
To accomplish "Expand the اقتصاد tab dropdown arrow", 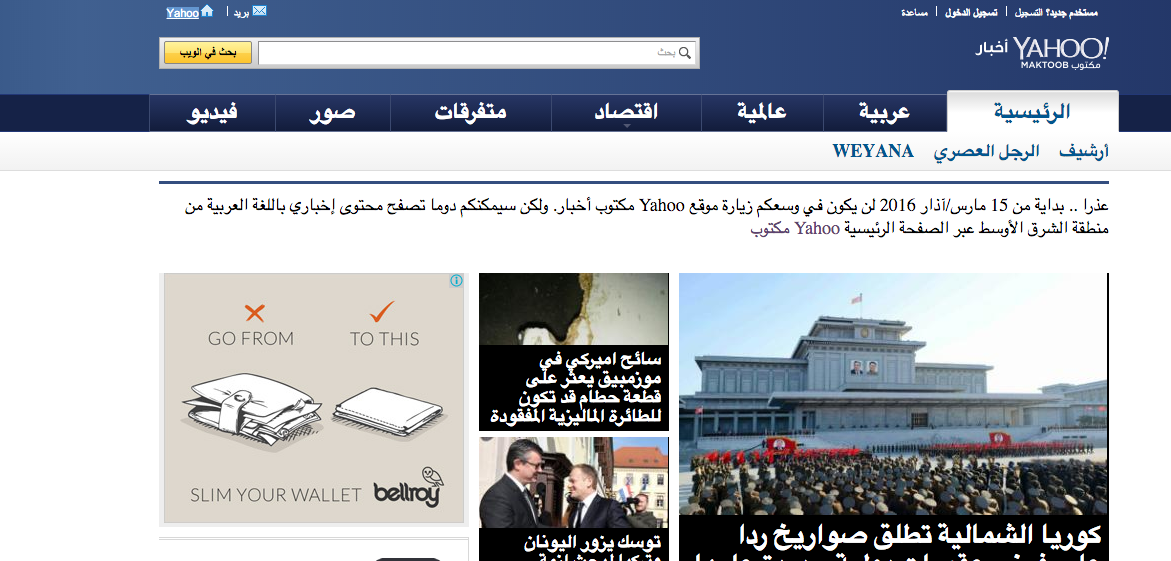I will click(627, 126).
